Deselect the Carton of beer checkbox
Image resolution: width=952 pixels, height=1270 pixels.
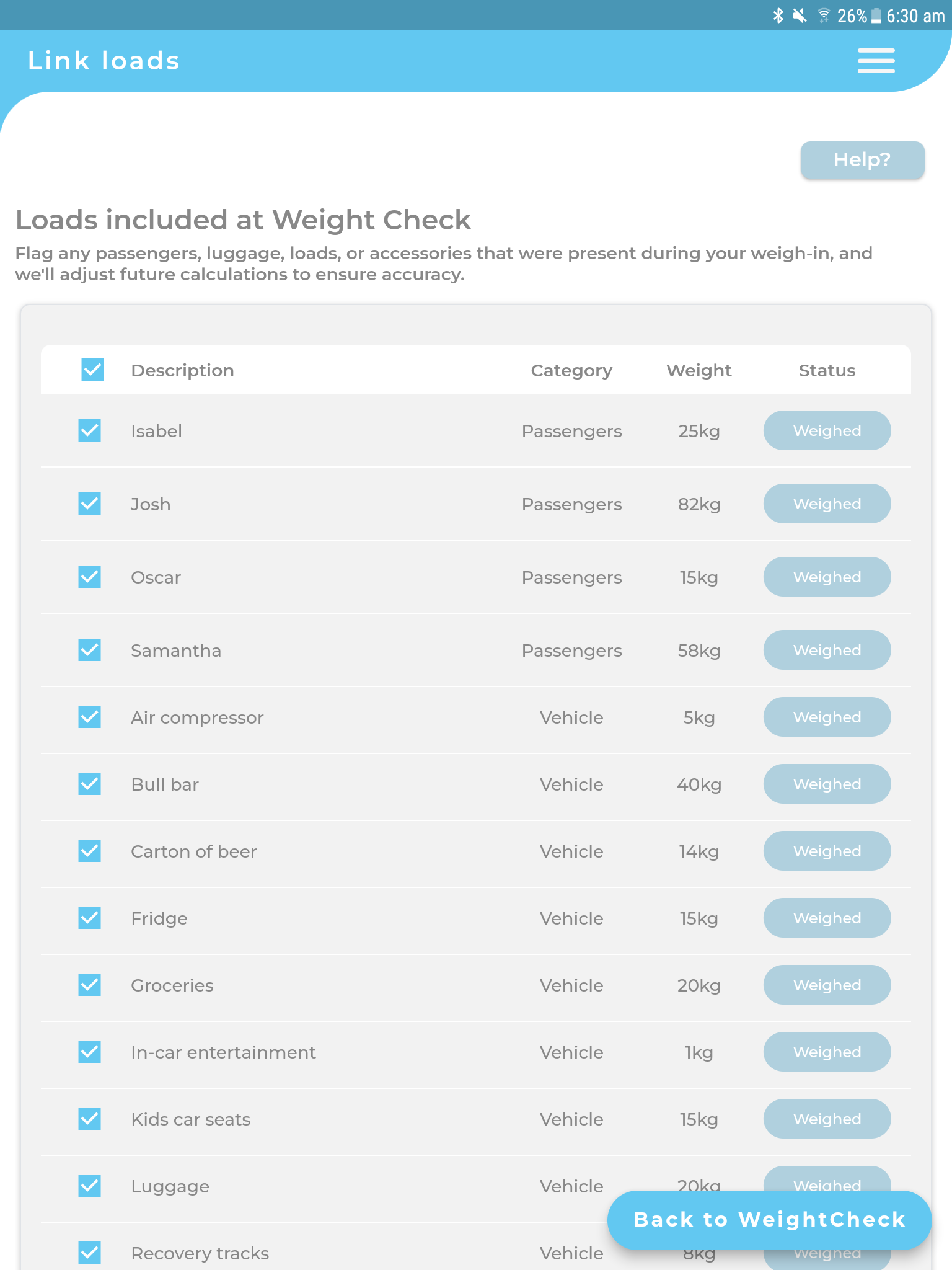[89, 851]
